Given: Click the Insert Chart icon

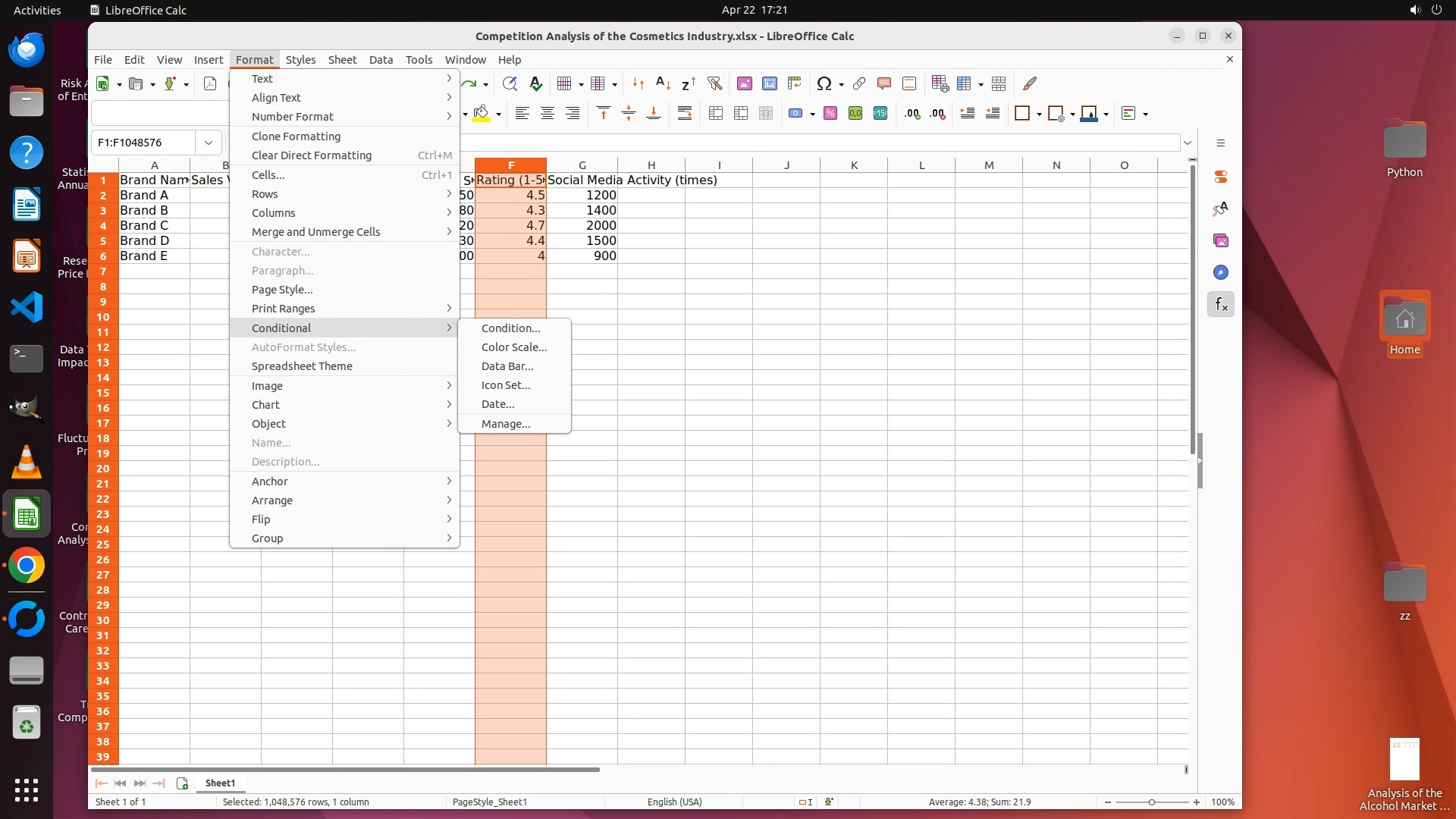Looking at the screenshot, I should 769,83.
